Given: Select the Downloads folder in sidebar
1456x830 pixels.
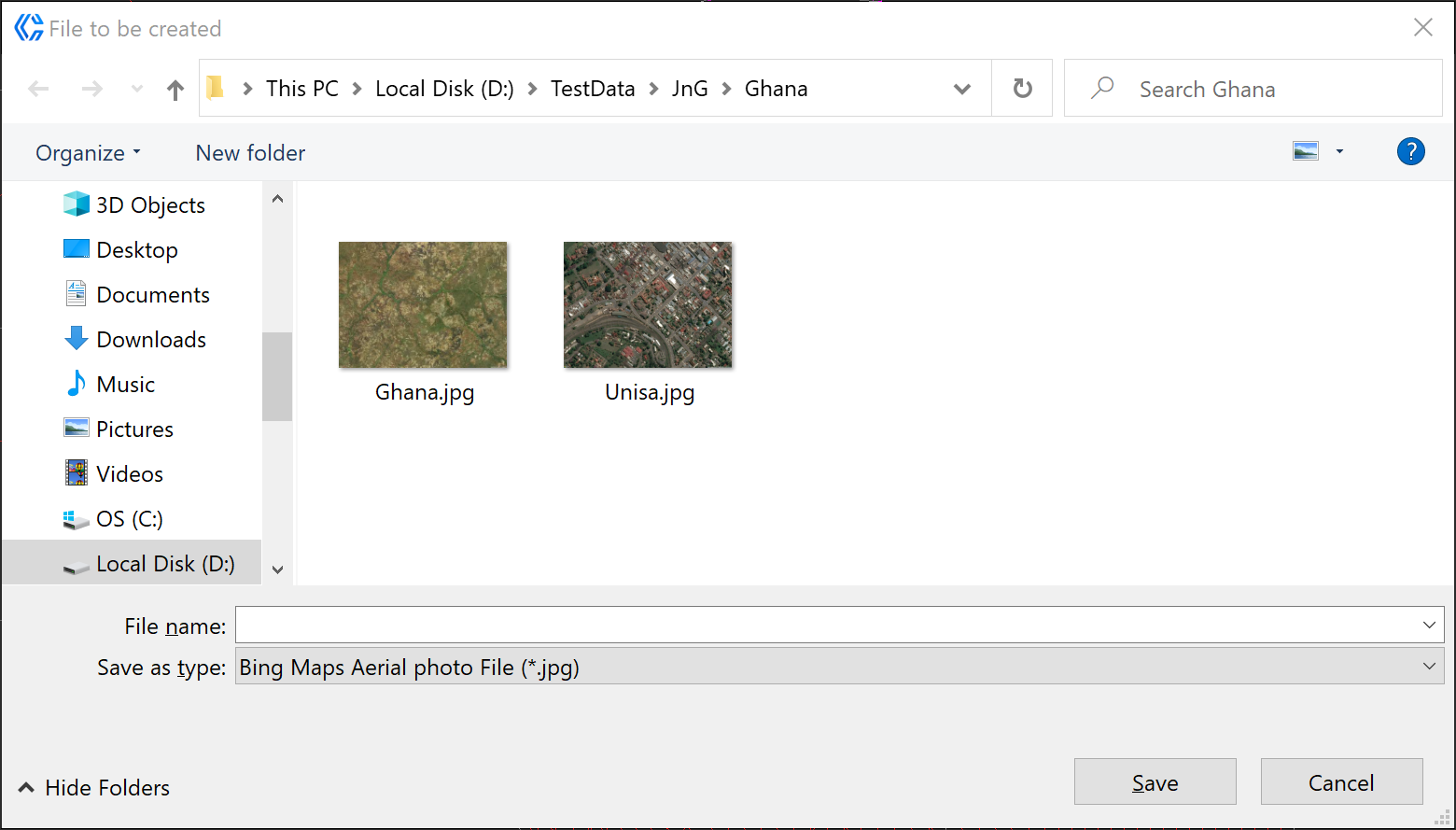Looking at the screenshot, I should tap(150, 340).
